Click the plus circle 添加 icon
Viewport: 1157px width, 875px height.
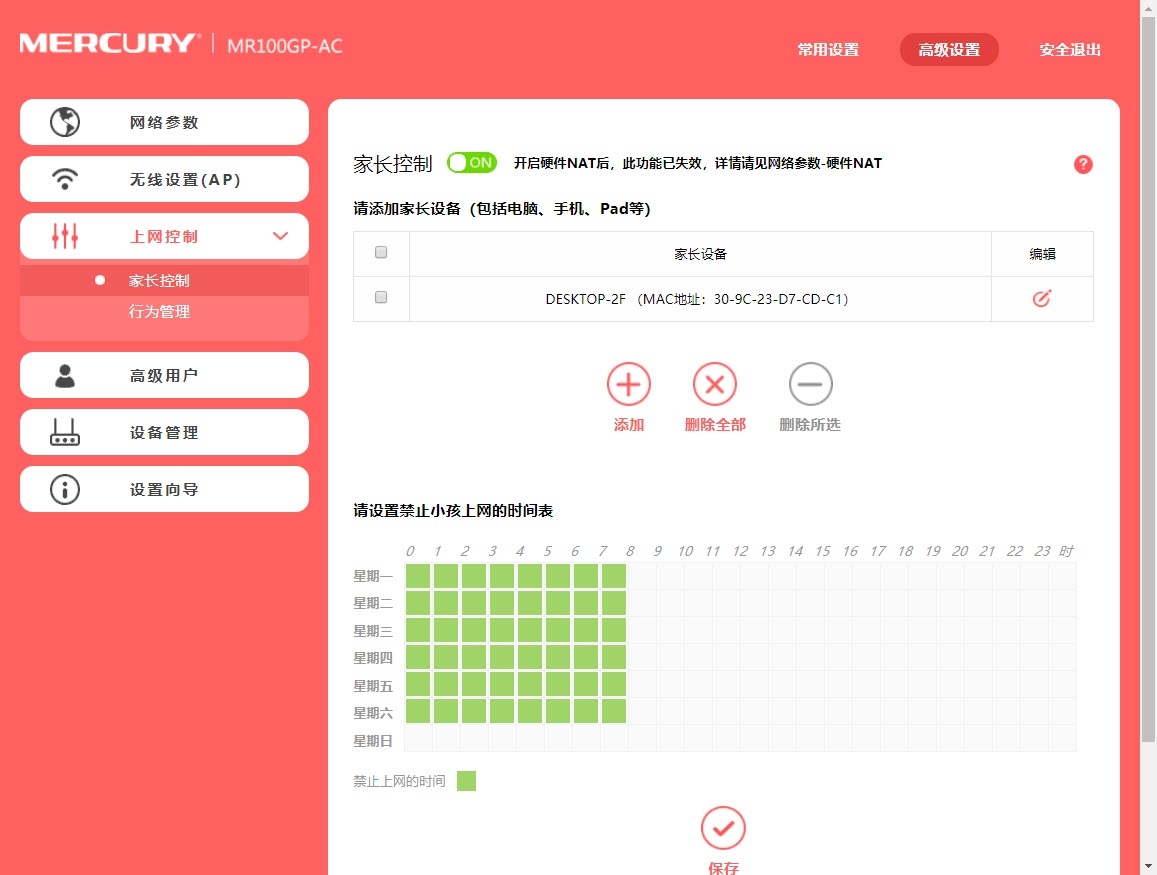coord(629,384)
